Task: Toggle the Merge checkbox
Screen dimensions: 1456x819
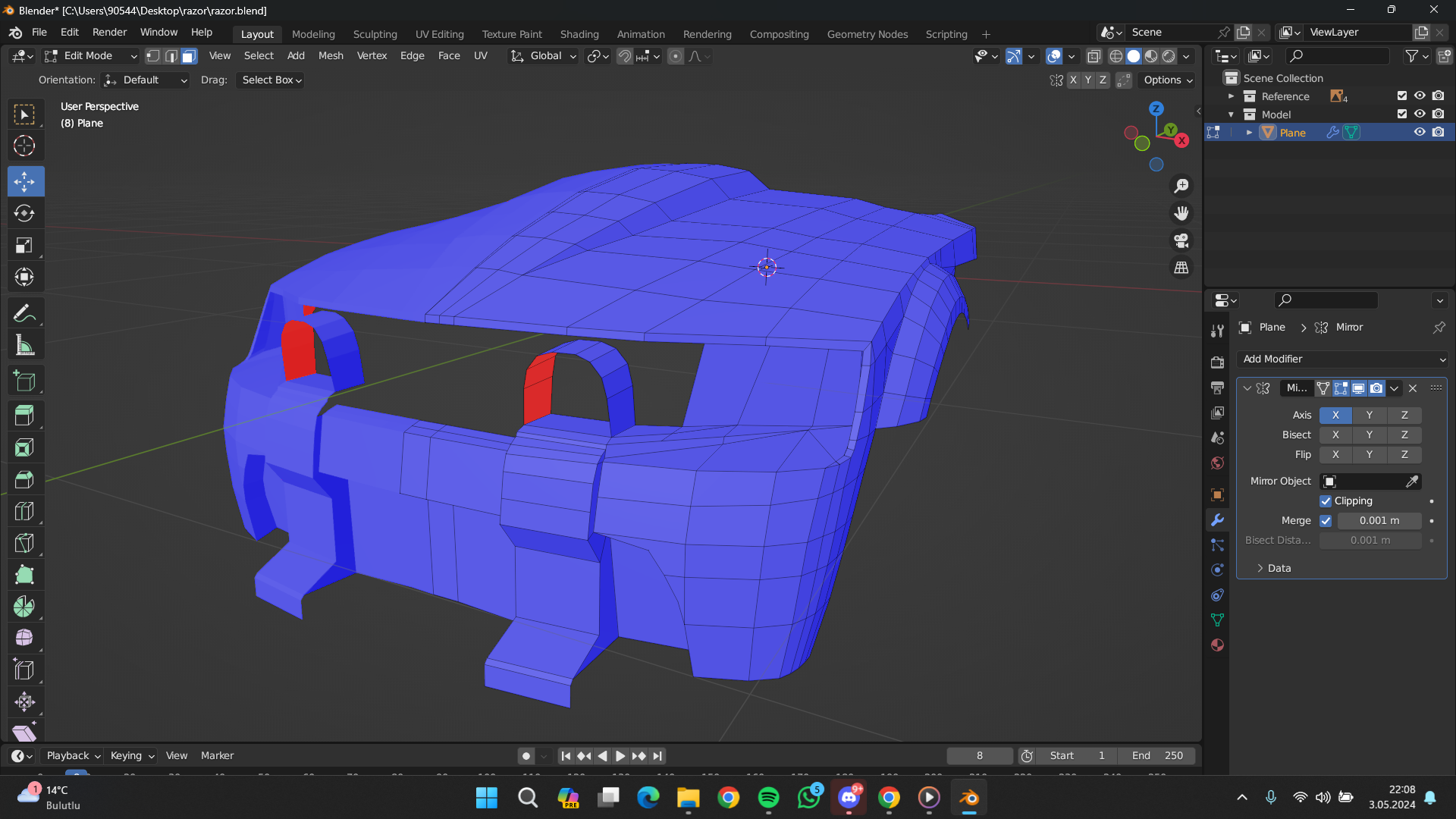Action: pyautogui.click(x=1326, y=521)
